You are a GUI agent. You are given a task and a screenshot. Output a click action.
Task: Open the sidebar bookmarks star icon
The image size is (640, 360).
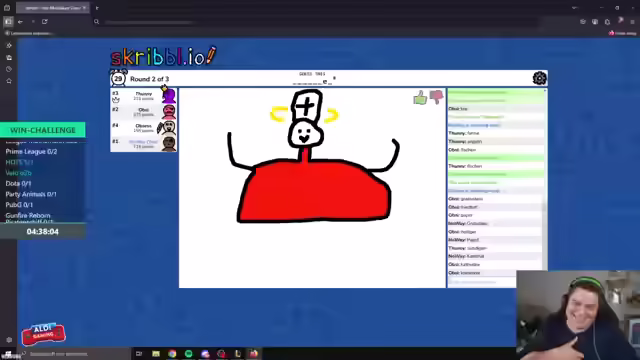click(9, 81)
